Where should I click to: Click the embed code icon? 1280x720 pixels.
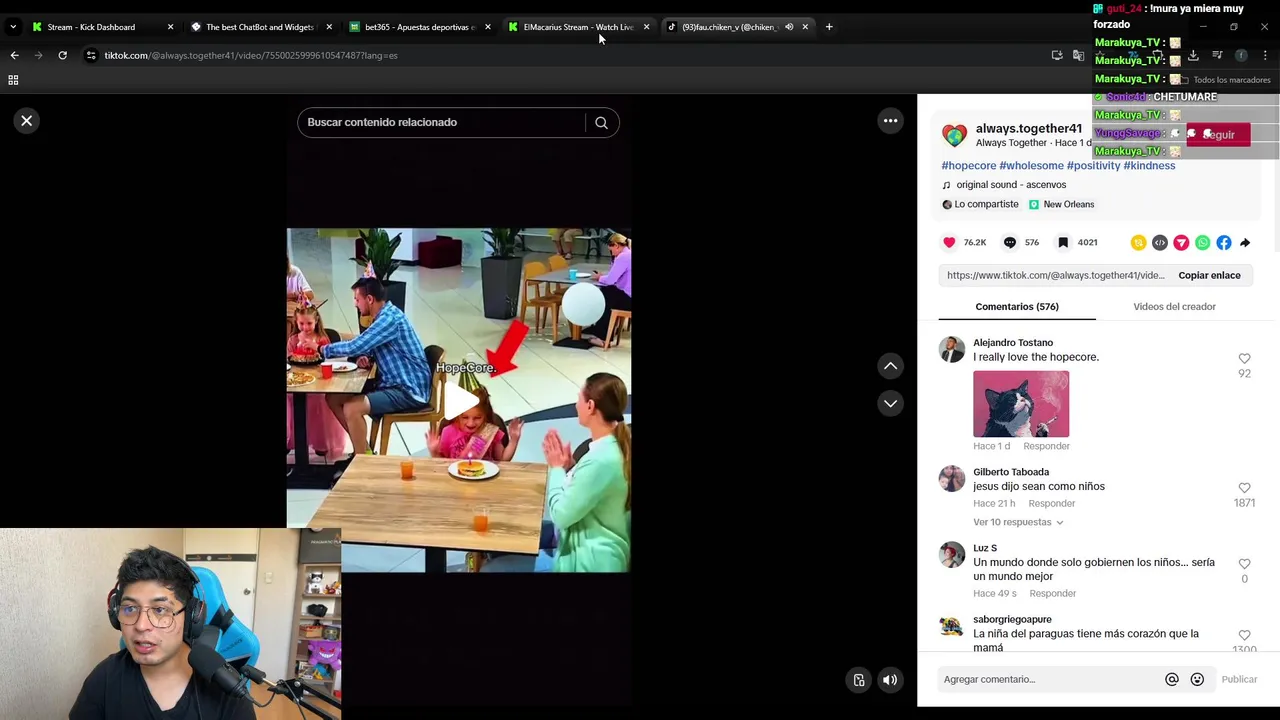1160,242
